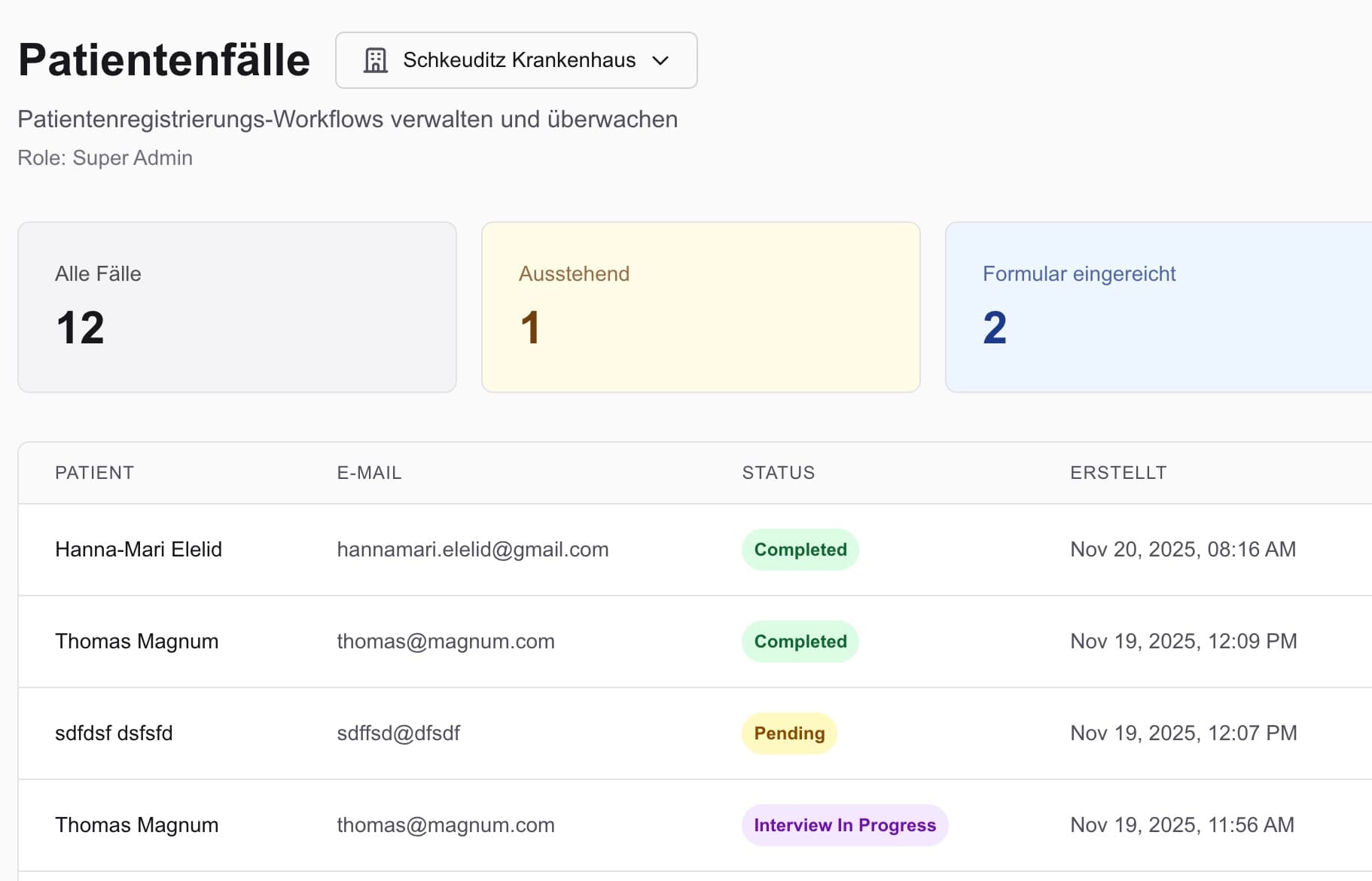This screenshot has width=1372, height=881.
Task: Open the Schkeuditz Krankenhaus hospital selector
Action: [518, 60]
